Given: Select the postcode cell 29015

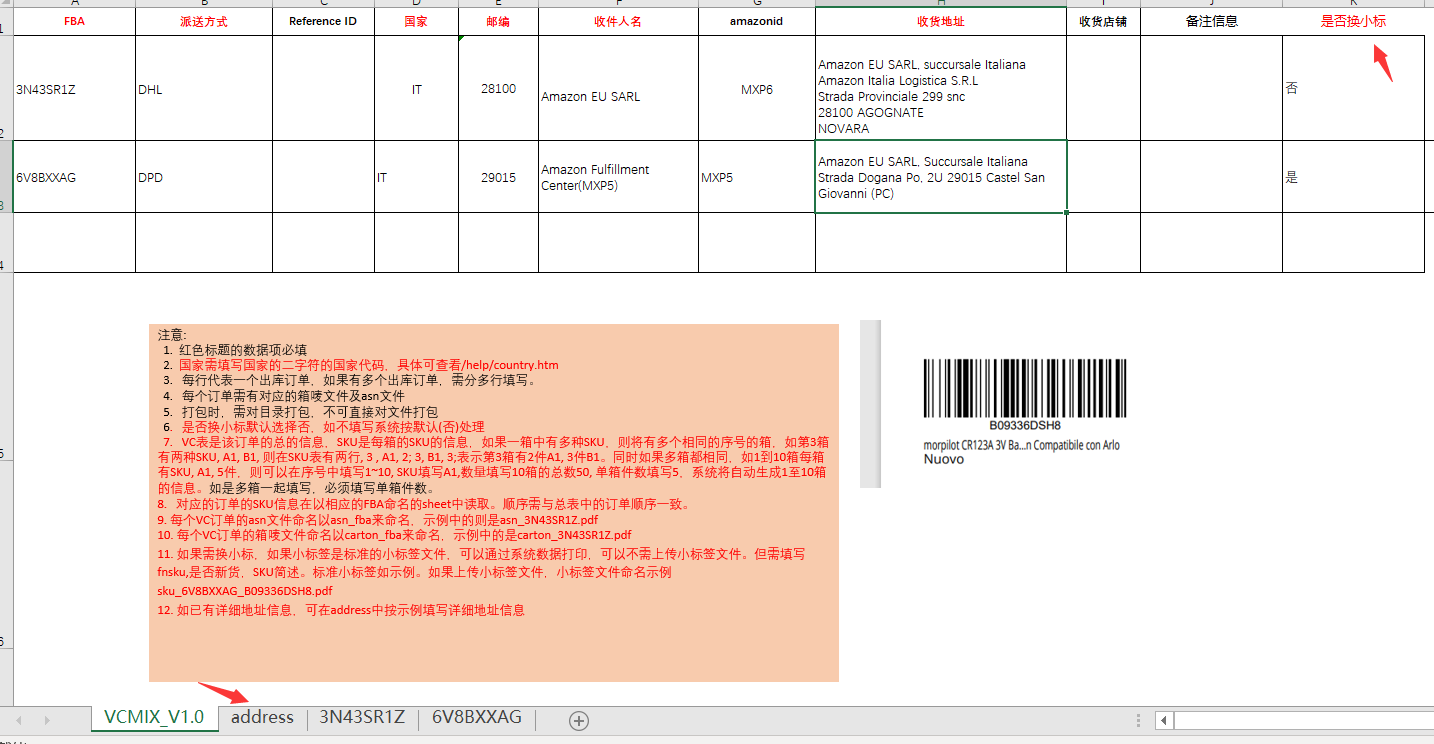Looking at the screenshot, I should [x=498, y=177].
